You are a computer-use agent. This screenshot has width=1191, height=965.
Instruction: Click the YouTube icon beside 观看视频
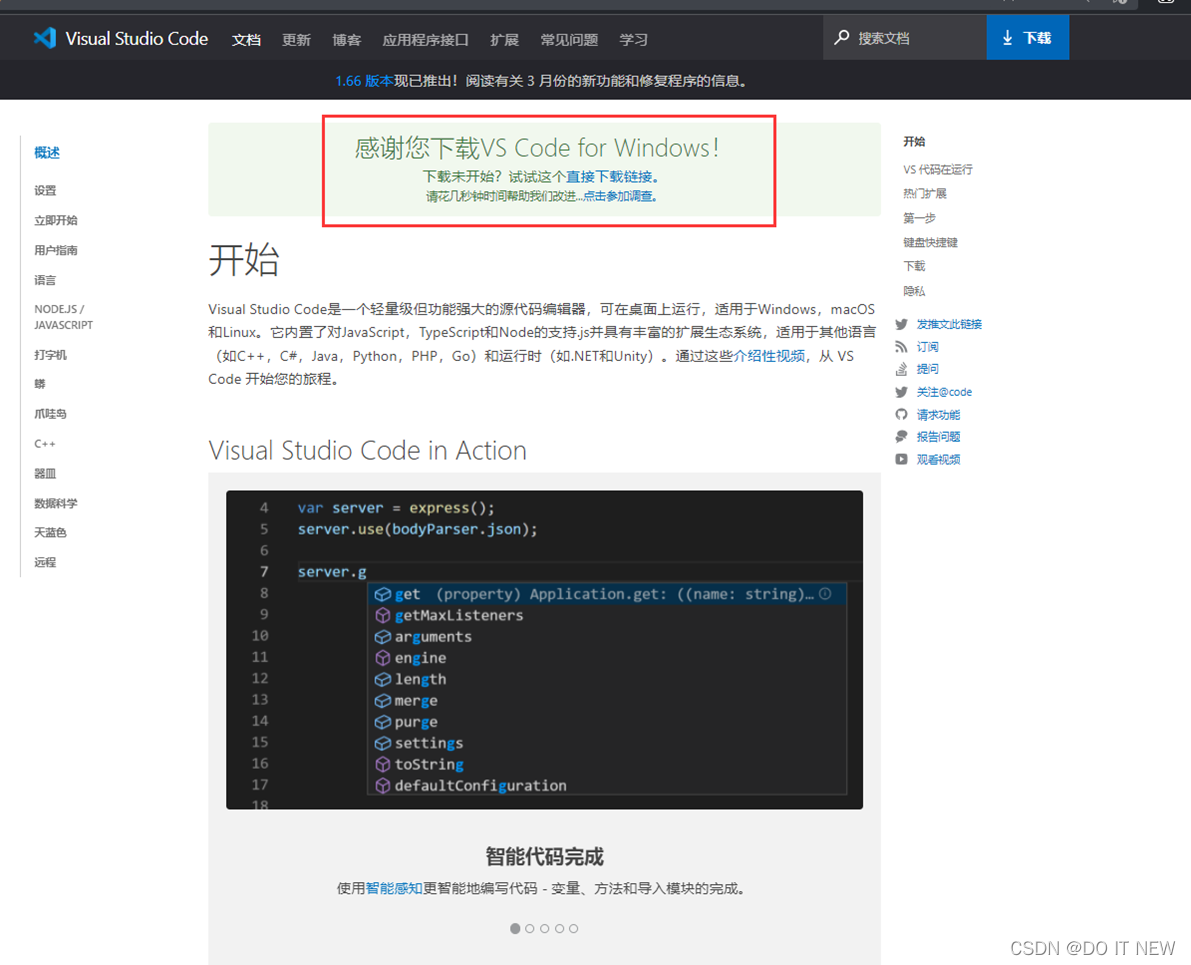901,459
